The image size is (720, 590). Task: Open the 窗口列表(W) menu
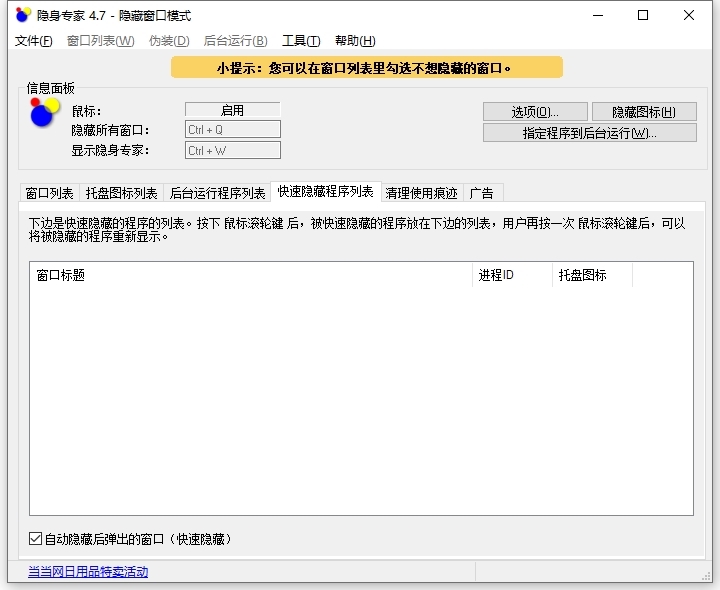100,41
